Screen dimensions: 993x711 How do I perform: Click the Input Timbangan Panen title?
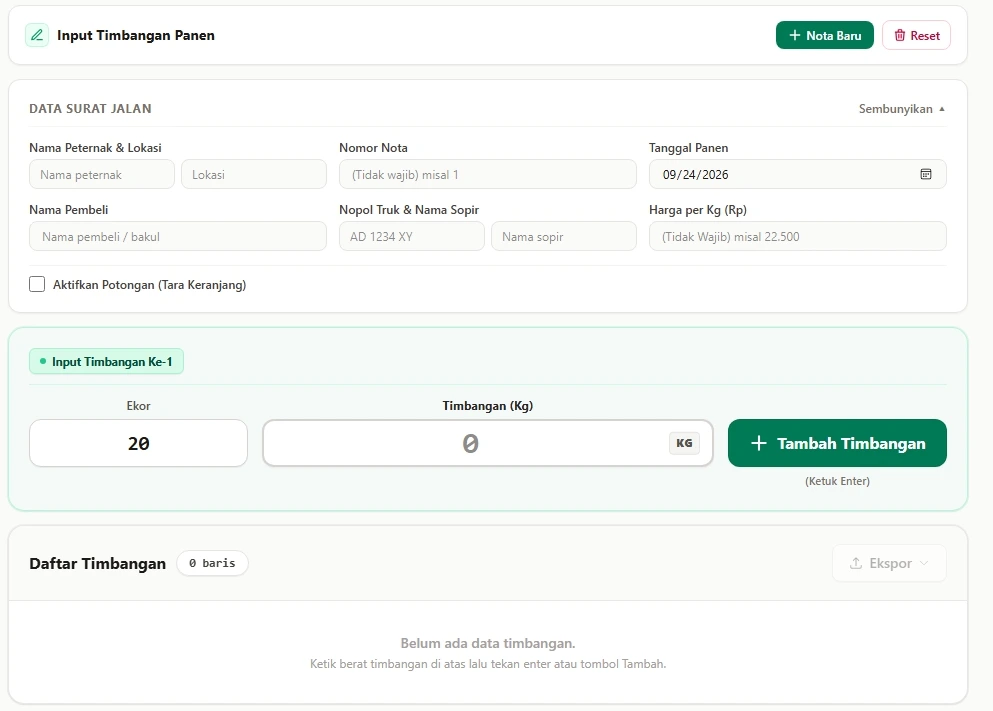(x=136, y=35)
